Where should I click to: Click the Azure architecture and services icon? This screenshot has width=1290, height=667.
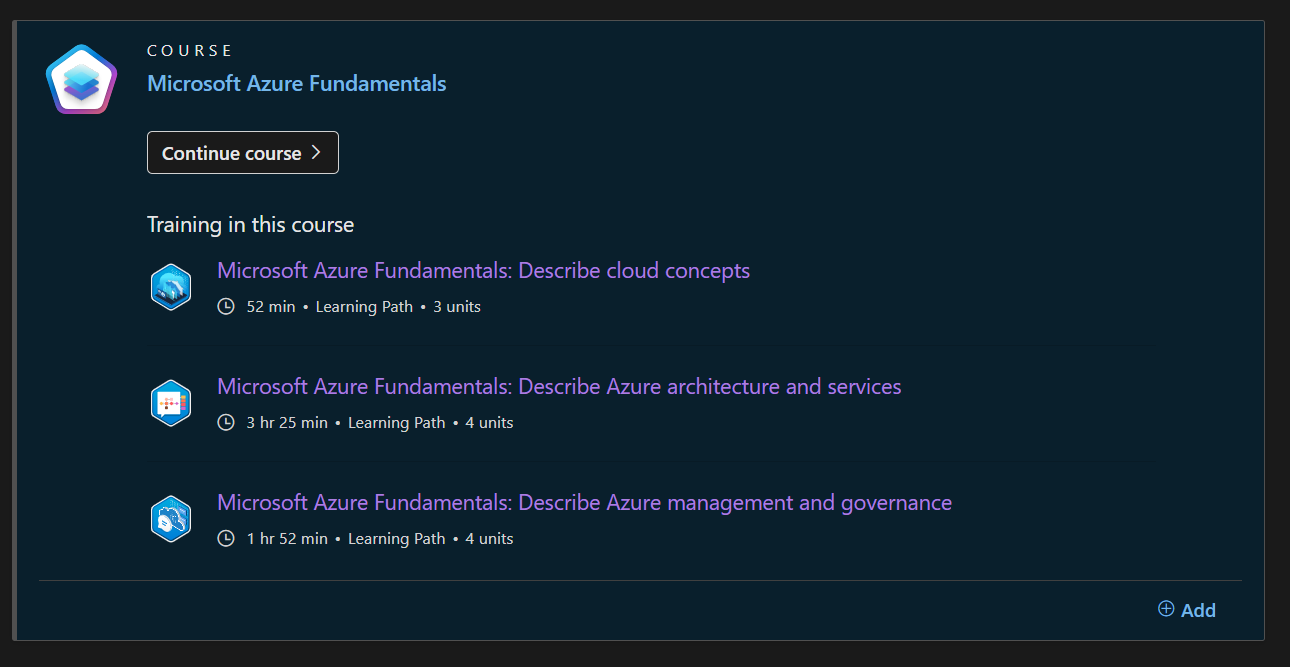(x=171, y=403)
